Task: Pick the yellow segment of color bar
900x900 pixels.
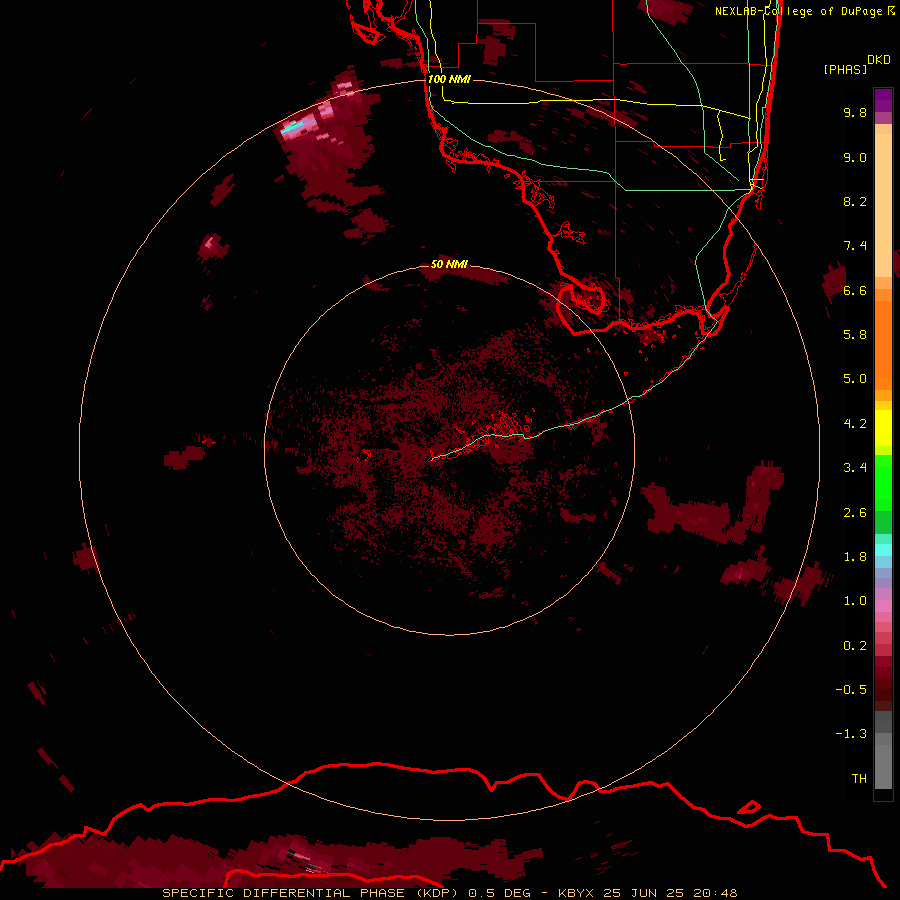Action: point(883,428)
